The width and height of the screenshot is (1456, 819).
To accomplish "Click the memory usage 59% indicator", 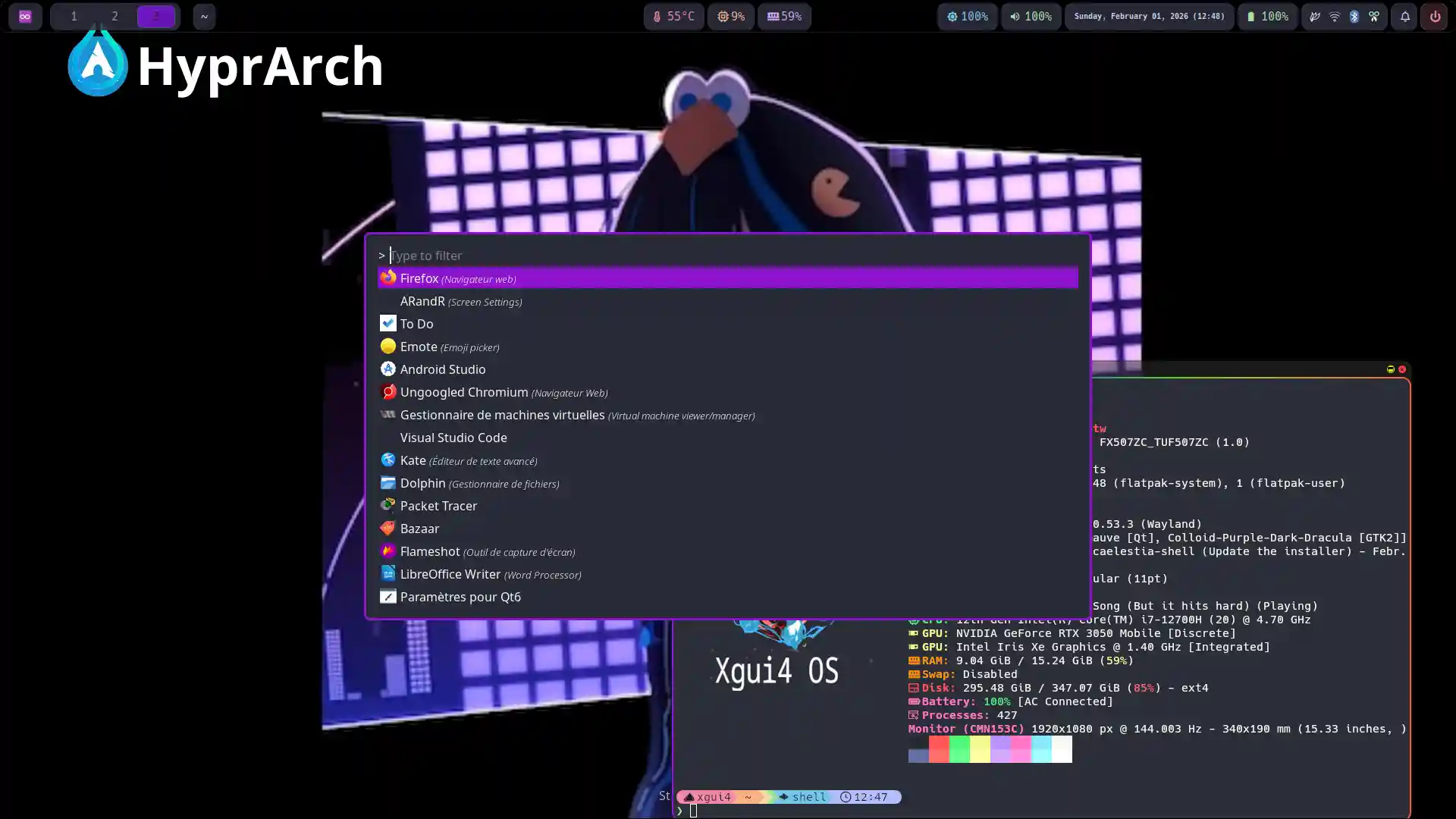I will 784,16.
